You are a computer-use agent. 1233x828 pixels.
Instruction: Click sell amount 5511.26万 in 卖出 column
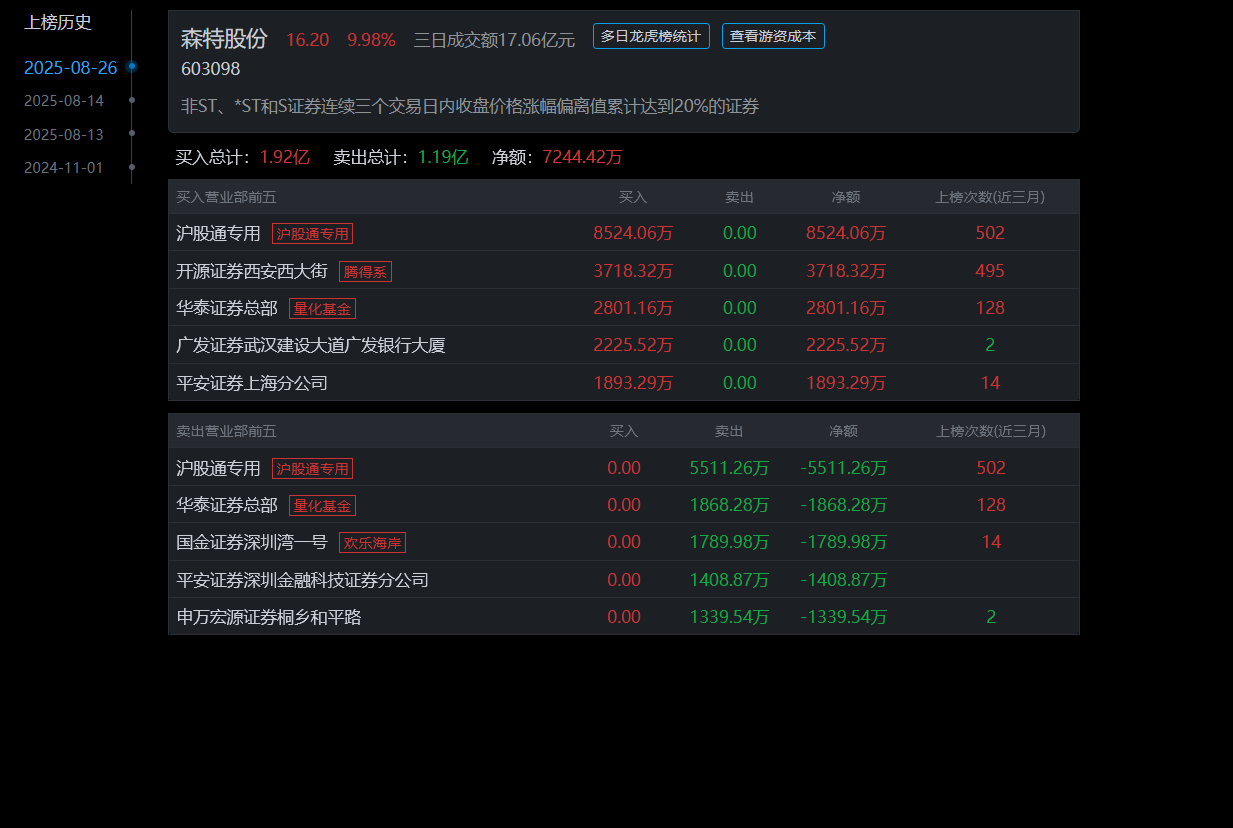(729, 468)
